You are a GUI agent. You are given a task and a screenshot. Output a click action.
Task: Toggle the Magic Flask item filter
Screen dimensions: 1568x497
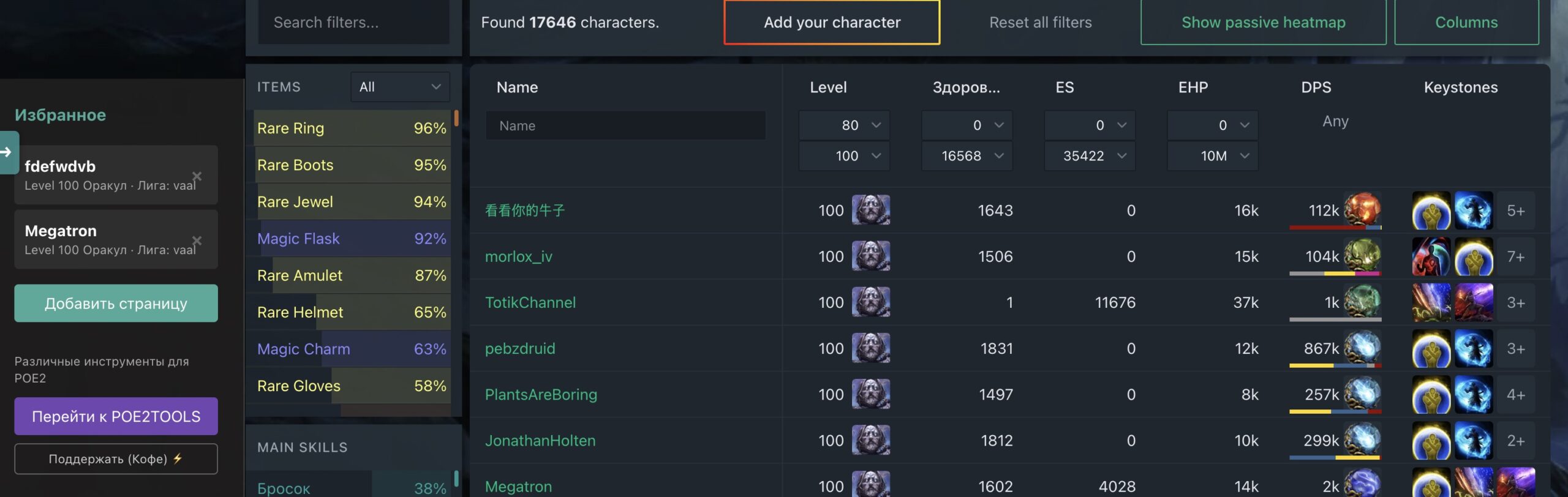click(x=352, y=239)
